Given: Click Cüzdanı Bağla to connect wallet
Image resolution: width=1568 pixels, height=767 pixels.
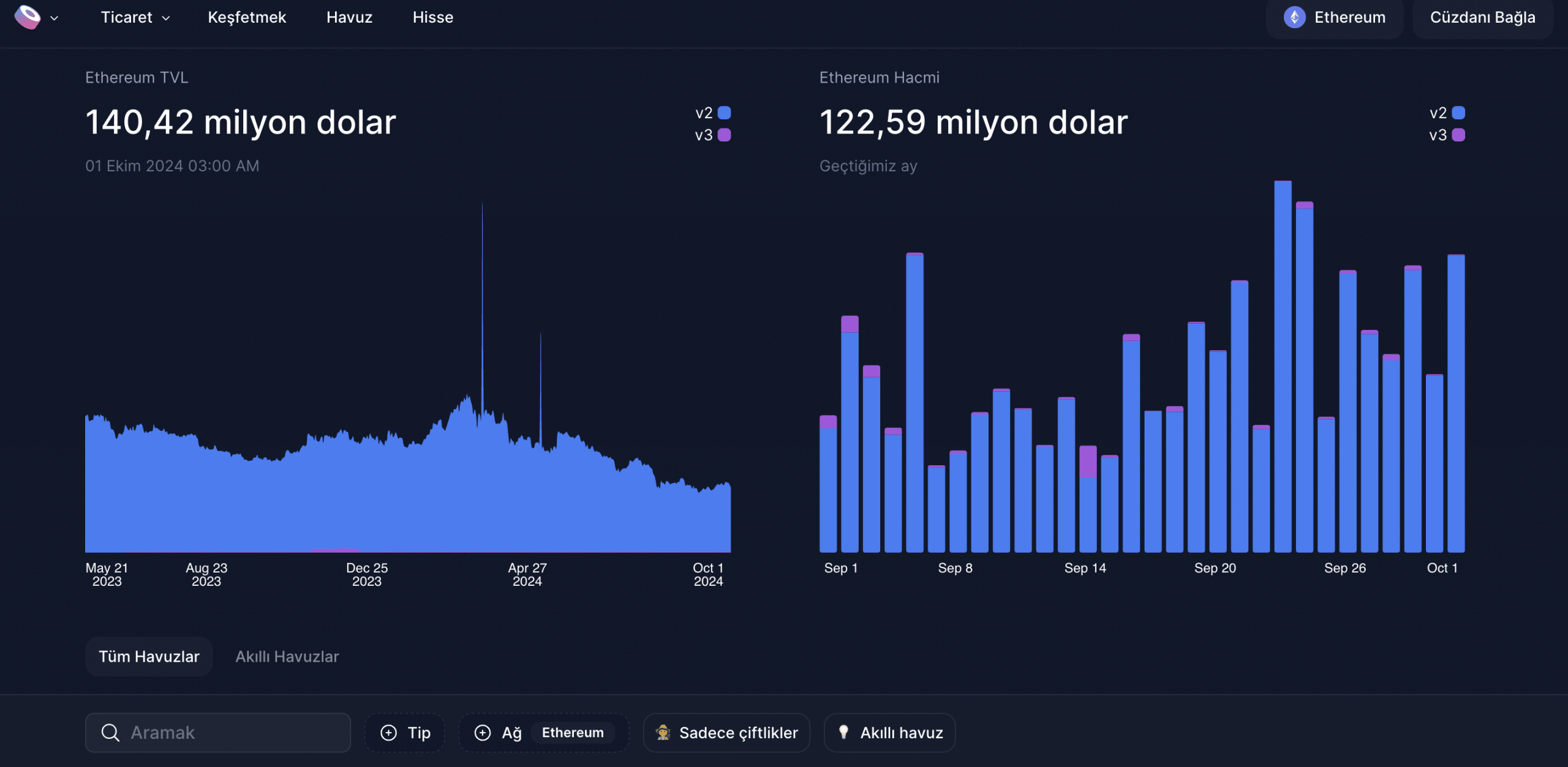Looking at the screenshot, I should (1482, 18).
